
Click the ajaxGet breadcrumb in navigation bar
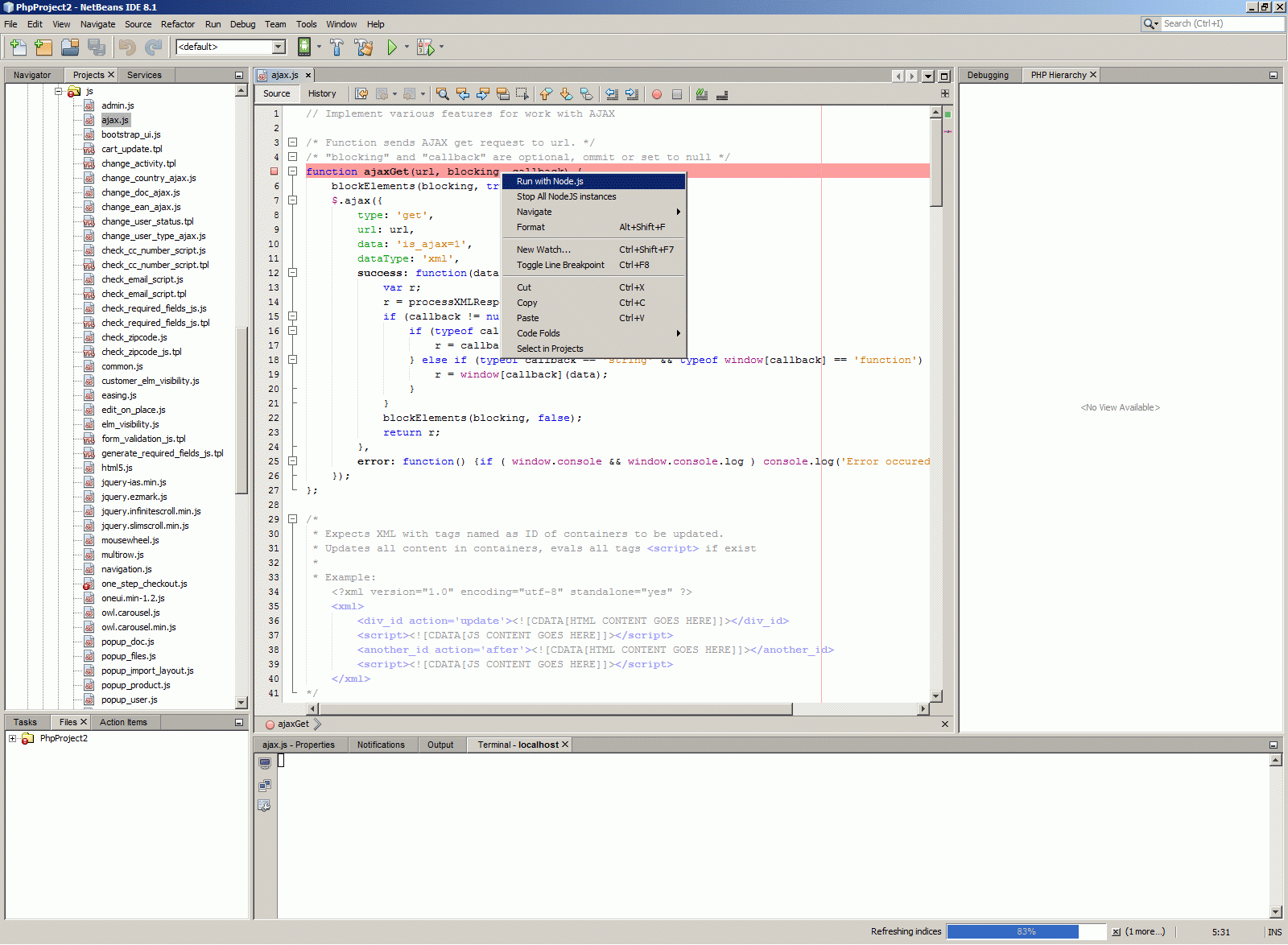pos(293,724)
